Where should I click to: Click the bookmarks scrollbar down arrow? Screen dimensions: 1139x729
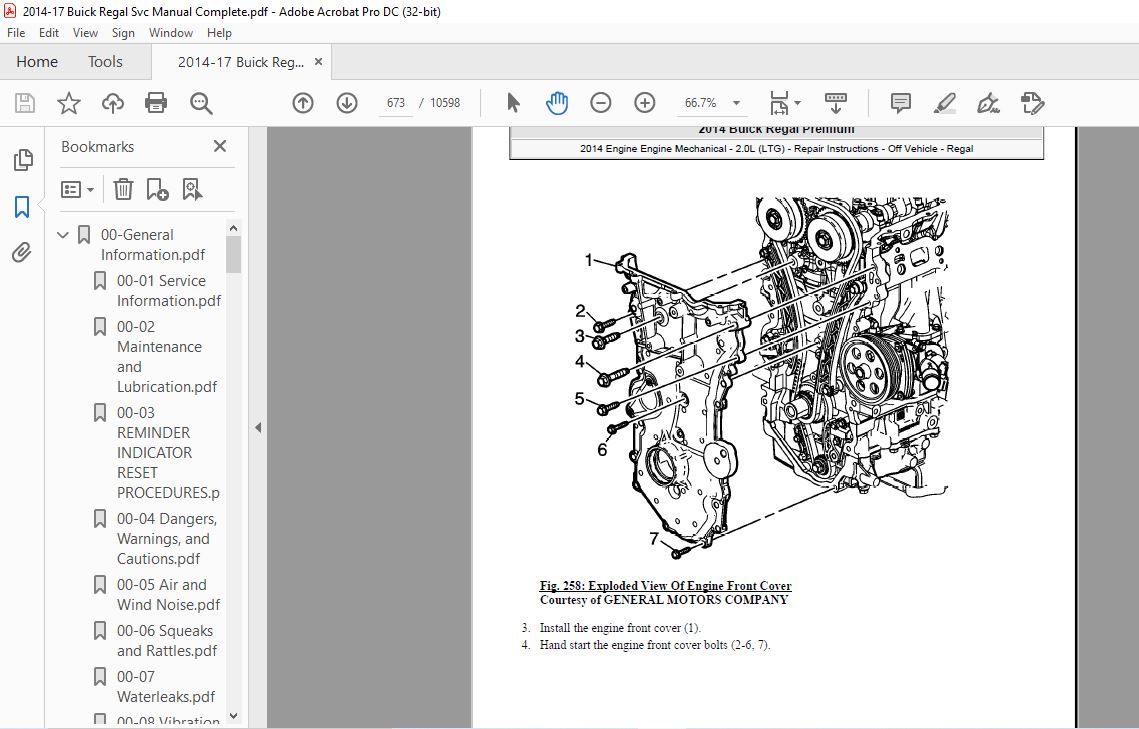[x=233, y=716]
